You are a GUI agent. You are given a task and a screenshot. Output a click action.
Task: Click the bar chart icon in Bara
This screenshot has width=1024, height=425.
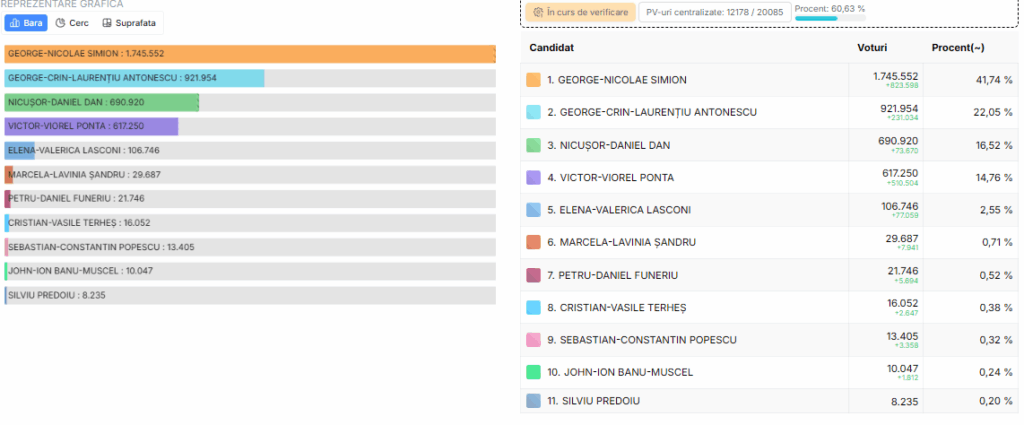[16, 23]
